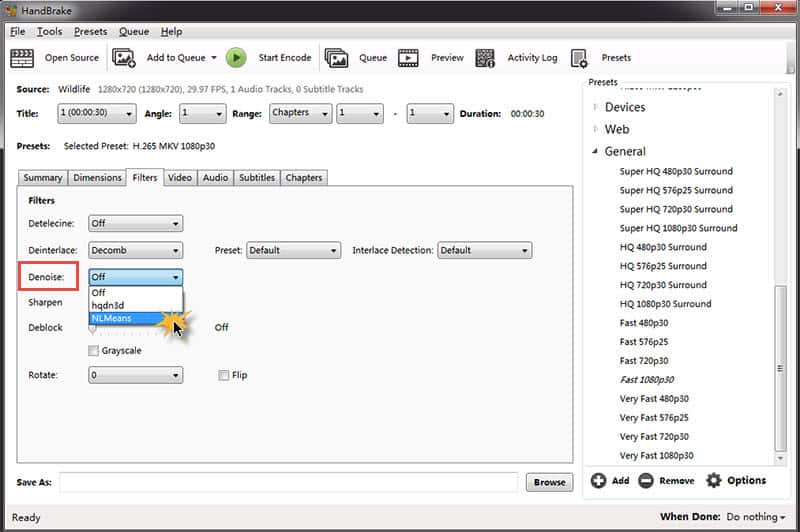This screenshot has height=532, width=800.
Task: Select the Fast 1080p30 preset
Action: point(647,379)
